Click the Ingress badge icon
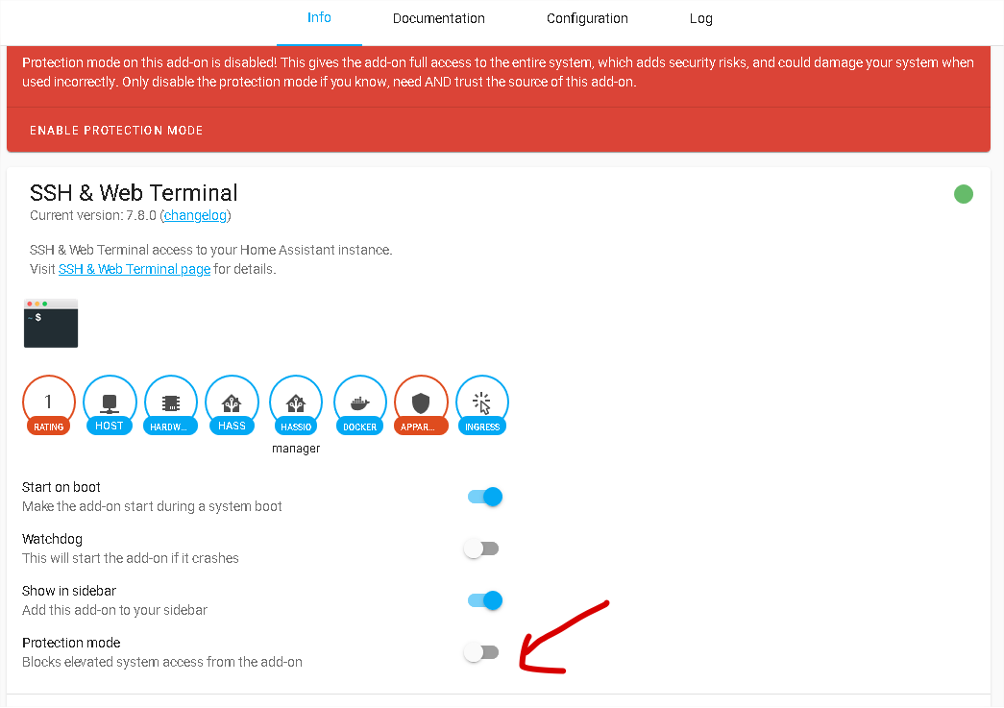The height and width of the screenshot is (708, 1004). 482,406
